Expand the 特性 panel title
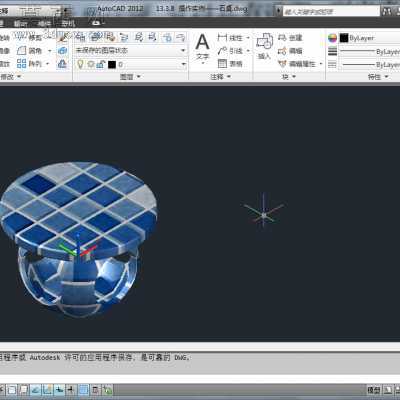Screen dimensions: 400x400 (378, 77)
